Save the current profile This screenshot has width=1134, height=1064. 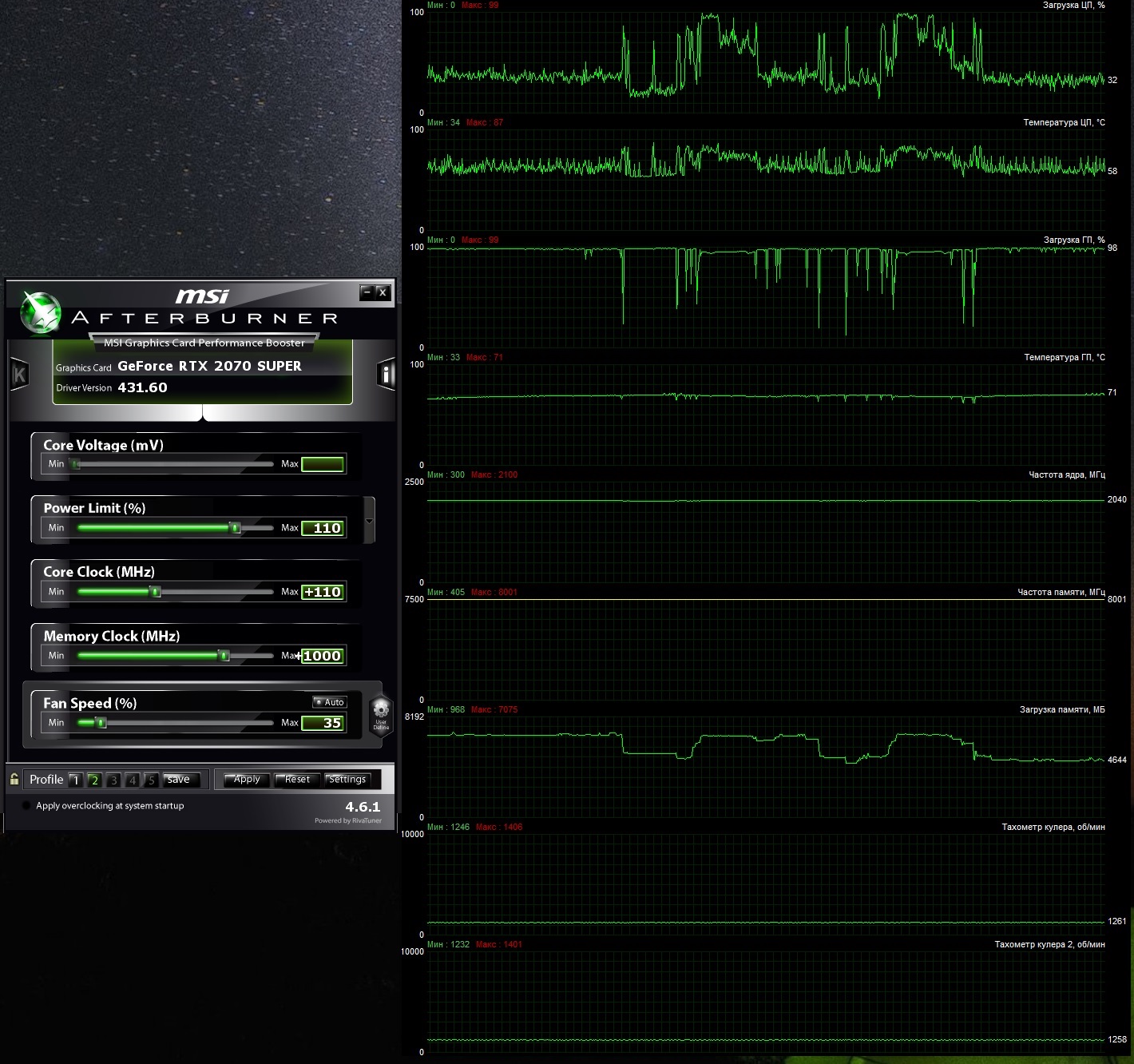pos(181,780)
